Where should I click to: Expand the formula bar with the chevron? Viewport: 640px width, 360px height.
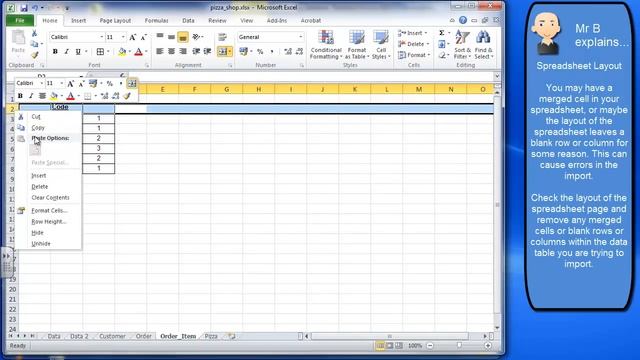pyautogui.click(x=497, y=76)
